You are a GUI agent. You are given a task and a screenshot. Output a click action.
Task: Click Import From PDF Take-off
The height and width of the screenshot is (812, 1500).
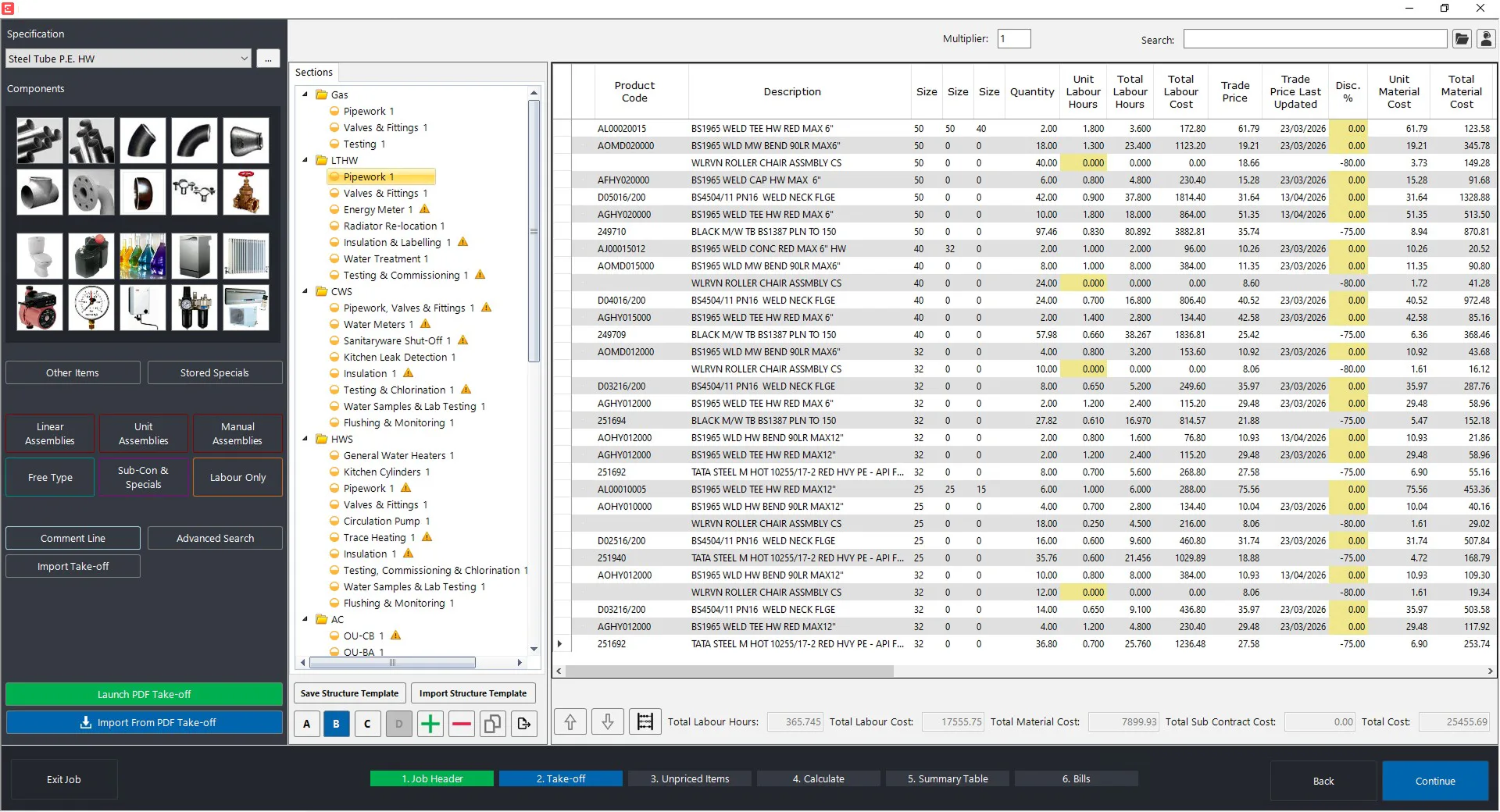[144, 722]
